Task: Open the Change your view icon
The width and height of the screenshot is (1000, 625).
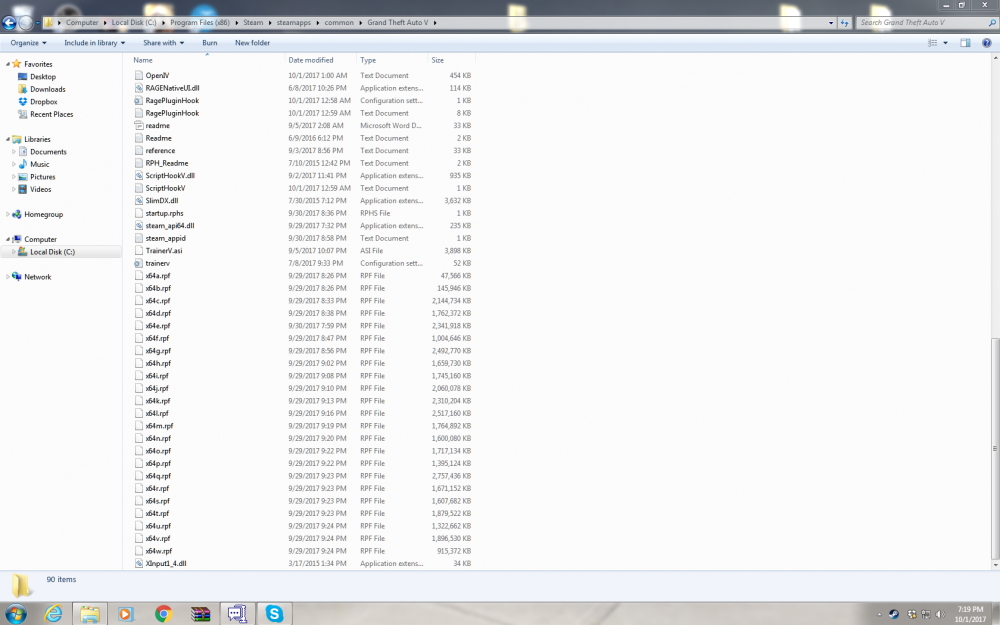Action: 932,43
